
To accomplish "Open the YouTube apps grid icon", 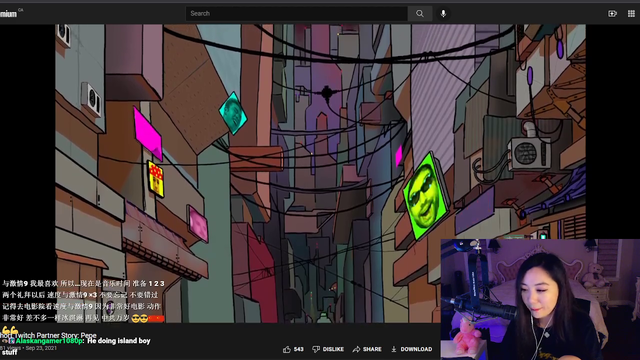I will (x=631, y=13).
